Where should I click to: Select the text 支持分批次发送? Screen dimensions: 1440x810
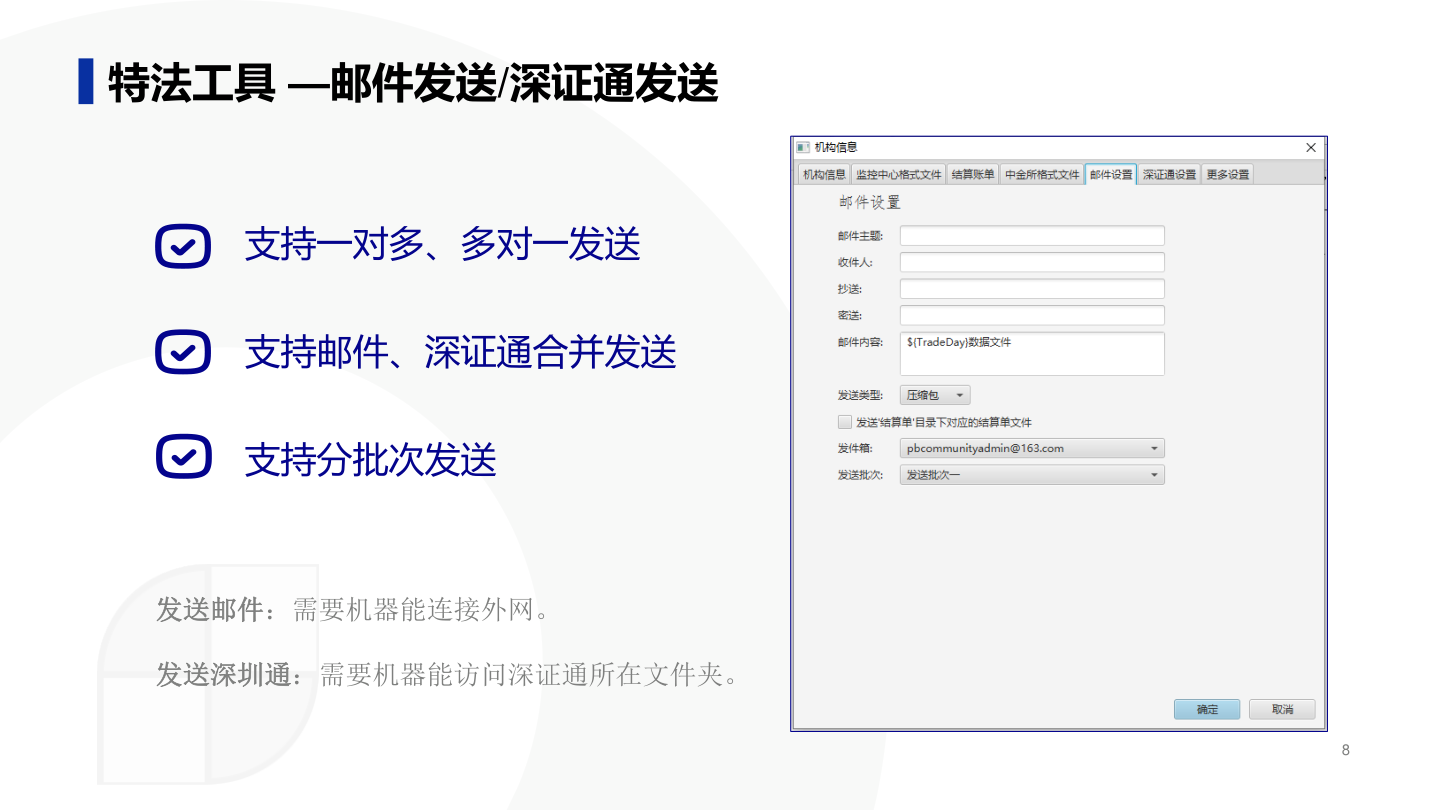tap(370, 459)
